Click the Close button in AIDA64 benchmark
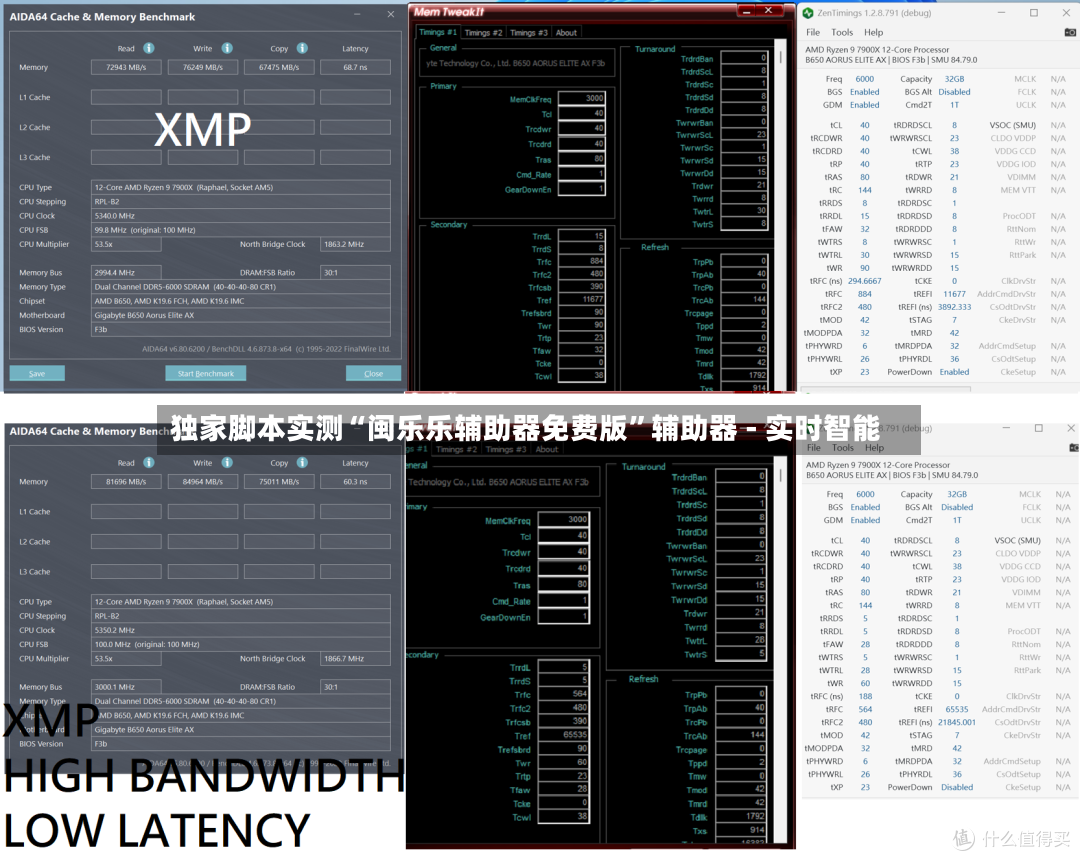 coord(373,373)
